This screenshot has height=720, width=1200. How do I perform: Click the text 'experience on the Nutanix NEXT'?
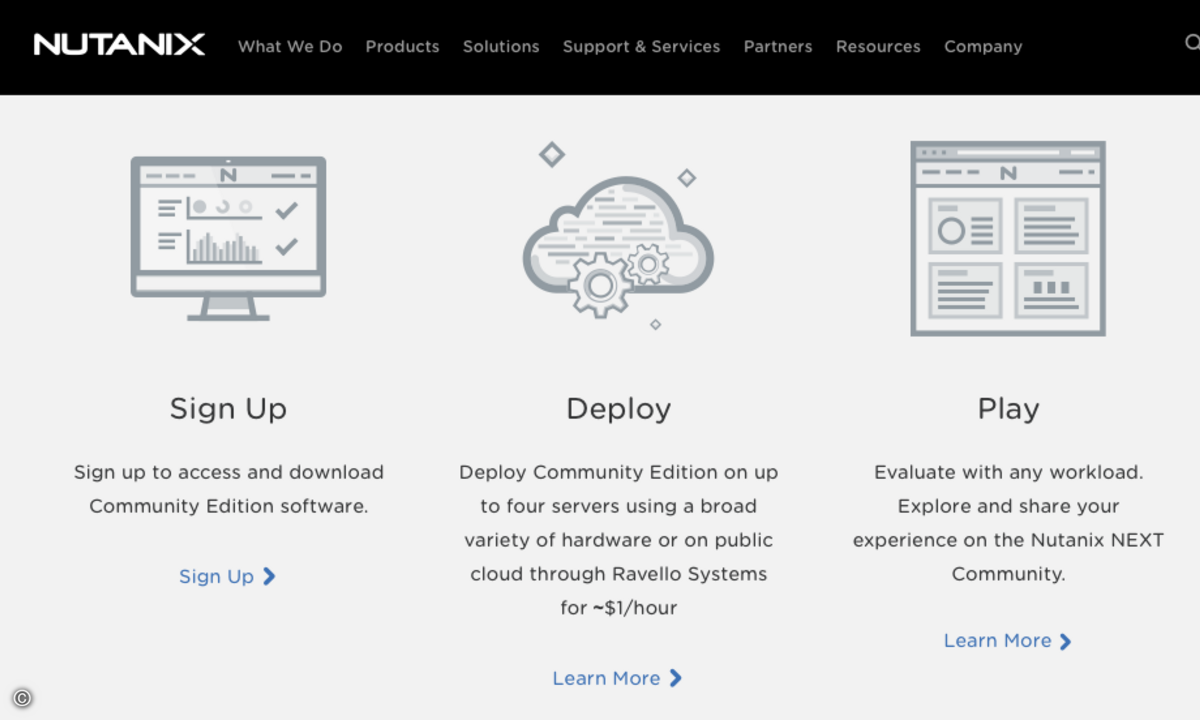pos(1008,540)
